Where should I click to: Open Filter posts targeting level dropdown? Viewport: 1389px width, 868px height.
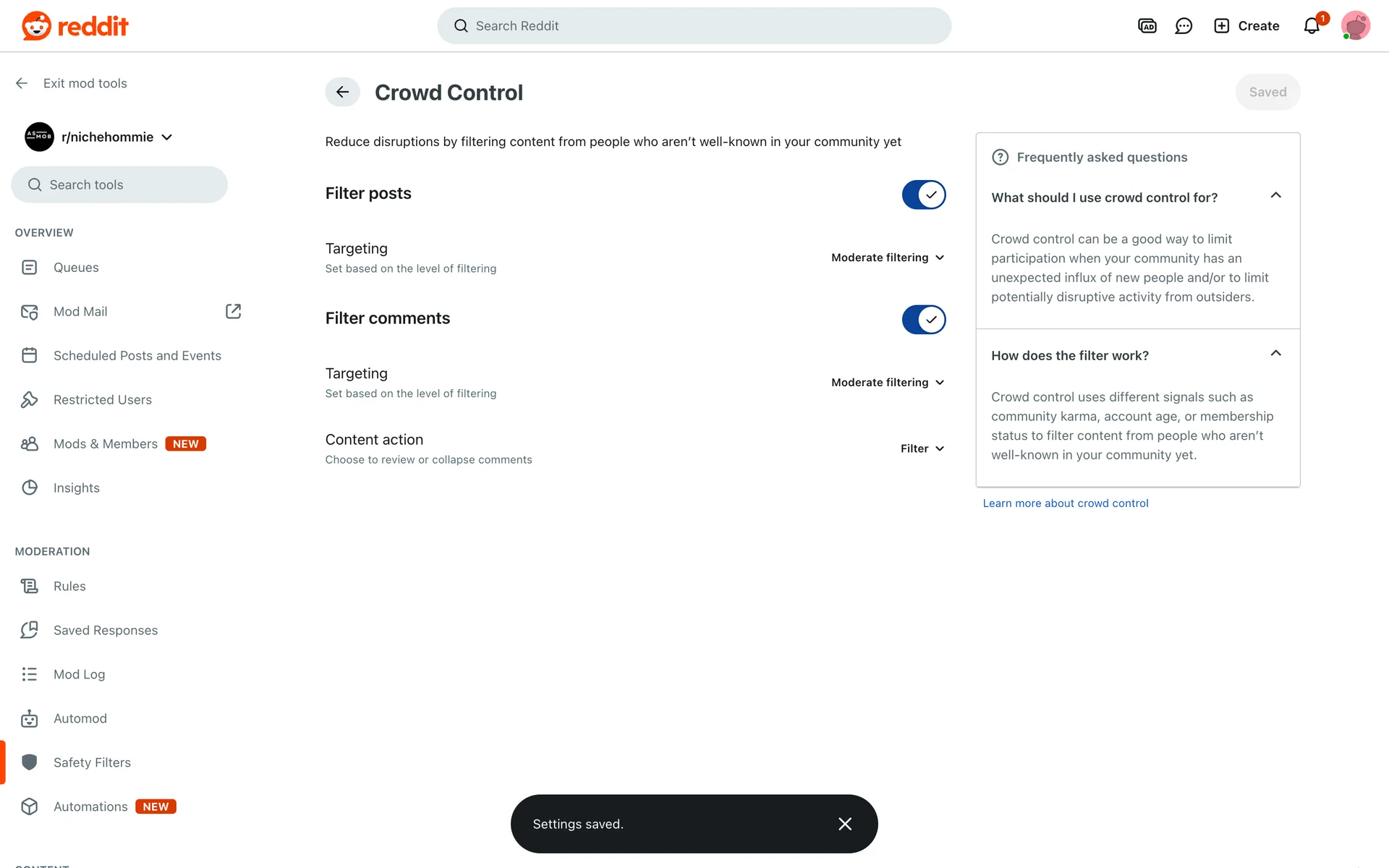pos(888,258)
